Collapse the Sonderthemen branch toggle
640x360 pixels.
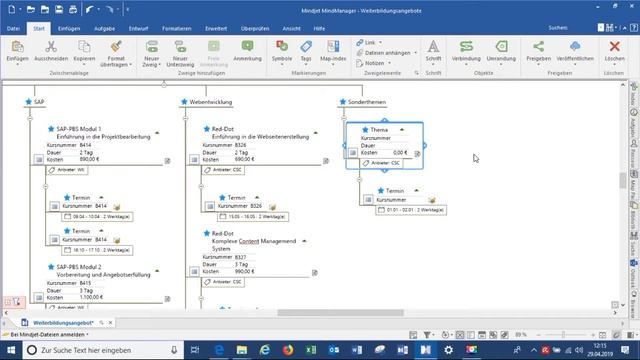[344, 118]
